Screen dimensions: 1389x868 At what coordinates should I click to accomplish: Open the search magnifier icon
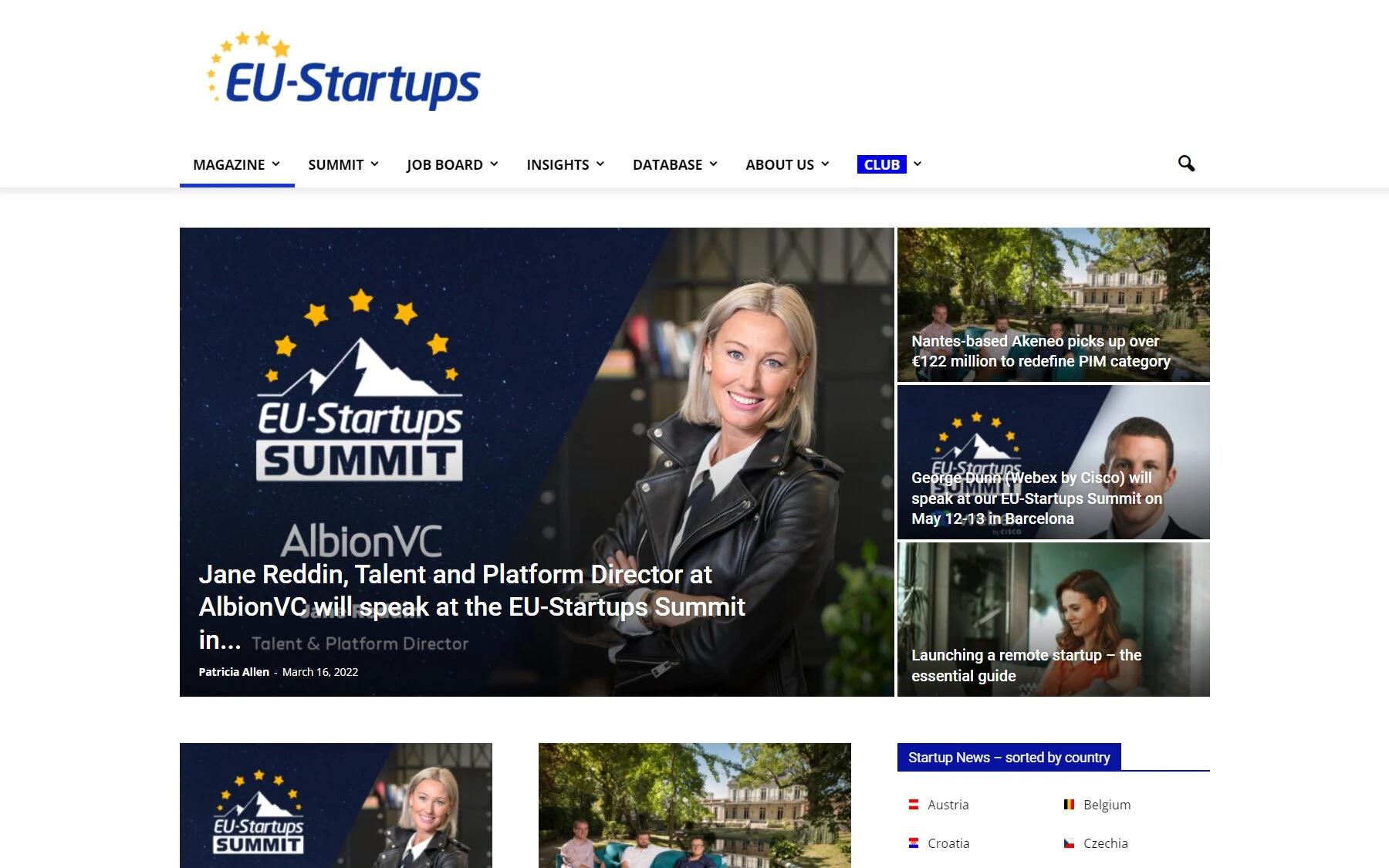[x=1186, y=164]
